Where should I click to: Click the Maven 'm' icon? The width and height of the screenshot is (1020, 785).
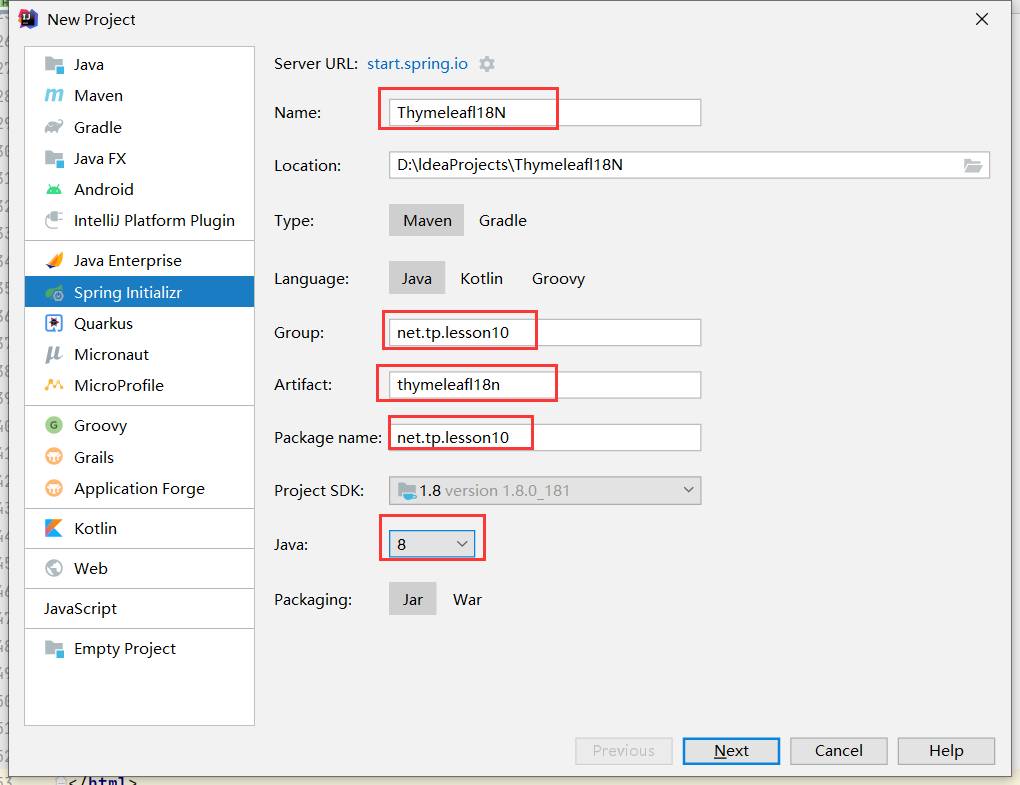(54, 96)
